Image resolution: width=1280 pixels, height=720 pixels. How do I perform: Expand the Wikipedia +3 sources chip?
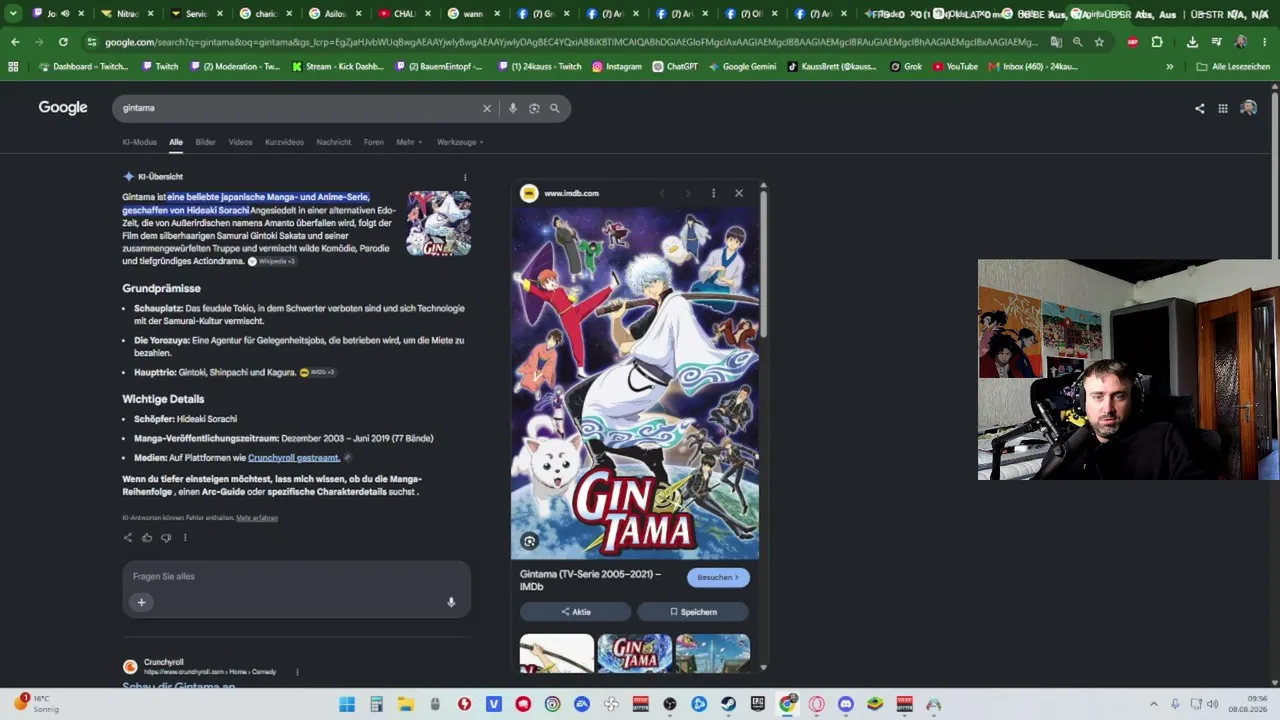pyautogui.click(x=271, y=261)
